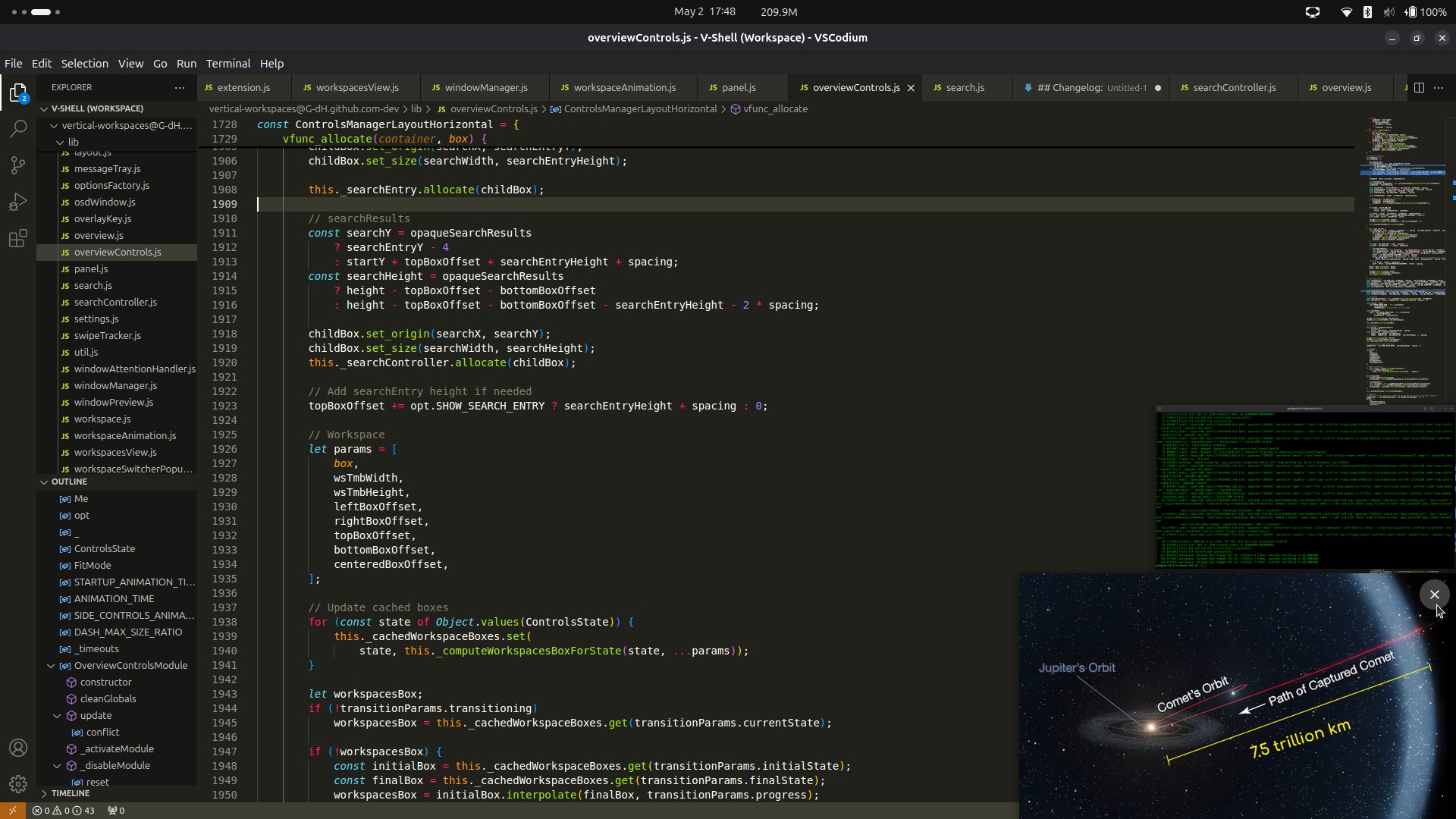
Task: Open the Extensions view
Action: coord(18,239)
